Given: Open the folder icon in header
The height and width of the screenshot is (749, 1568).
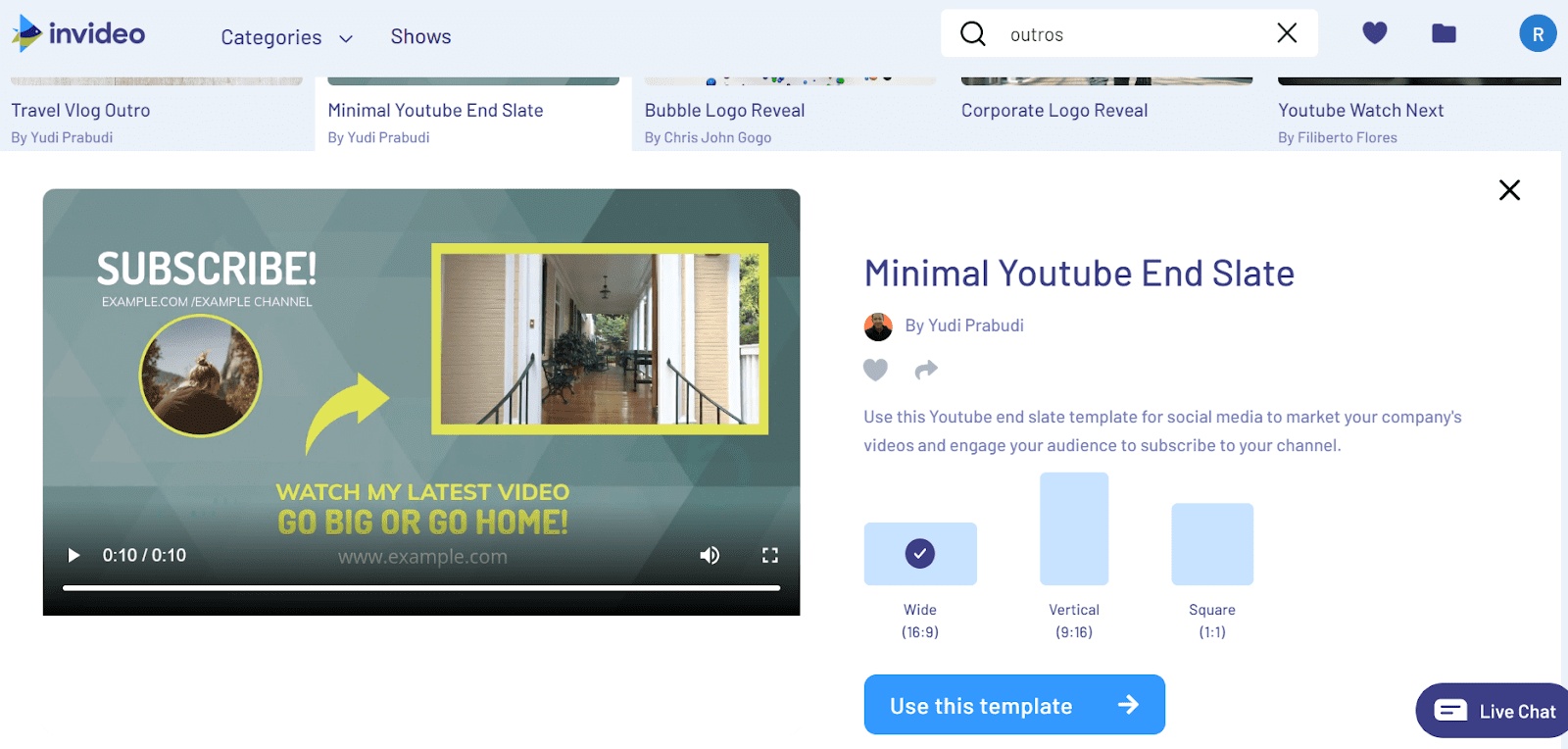Looking at the screenshot, I should (1443, 34).
